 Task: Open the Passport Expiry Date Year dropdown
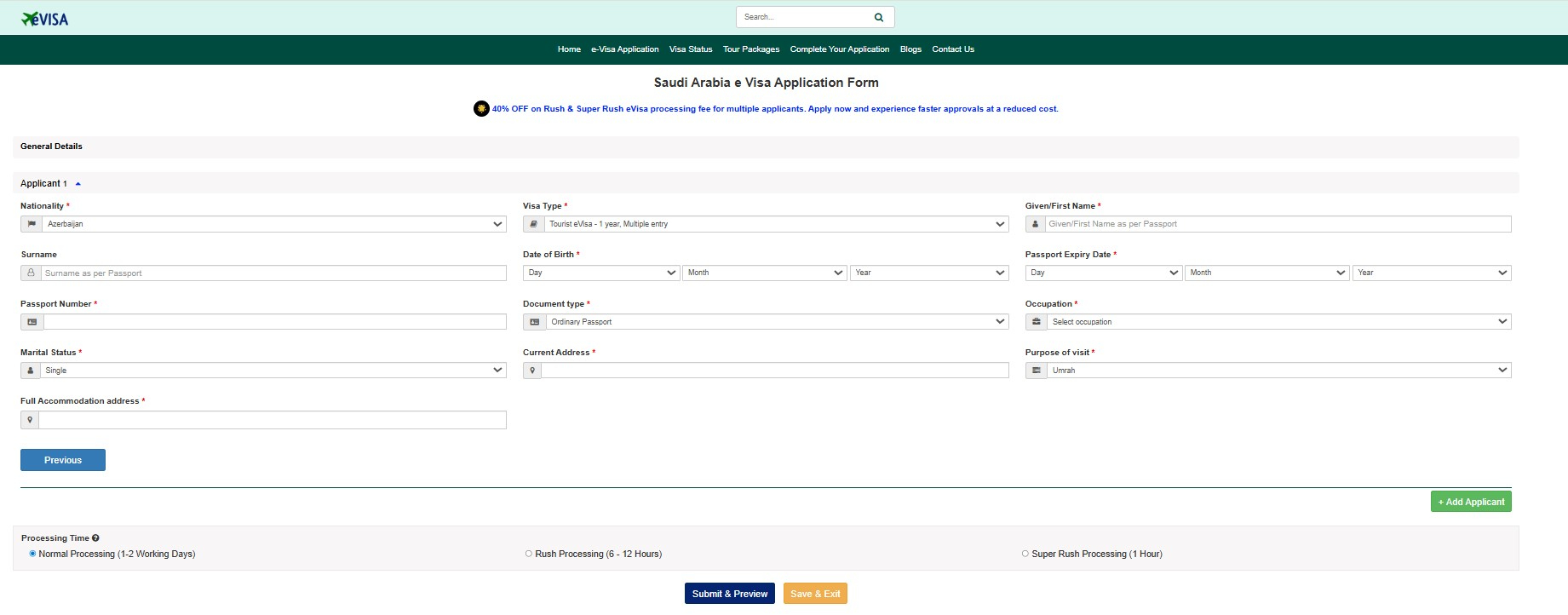1432,273
